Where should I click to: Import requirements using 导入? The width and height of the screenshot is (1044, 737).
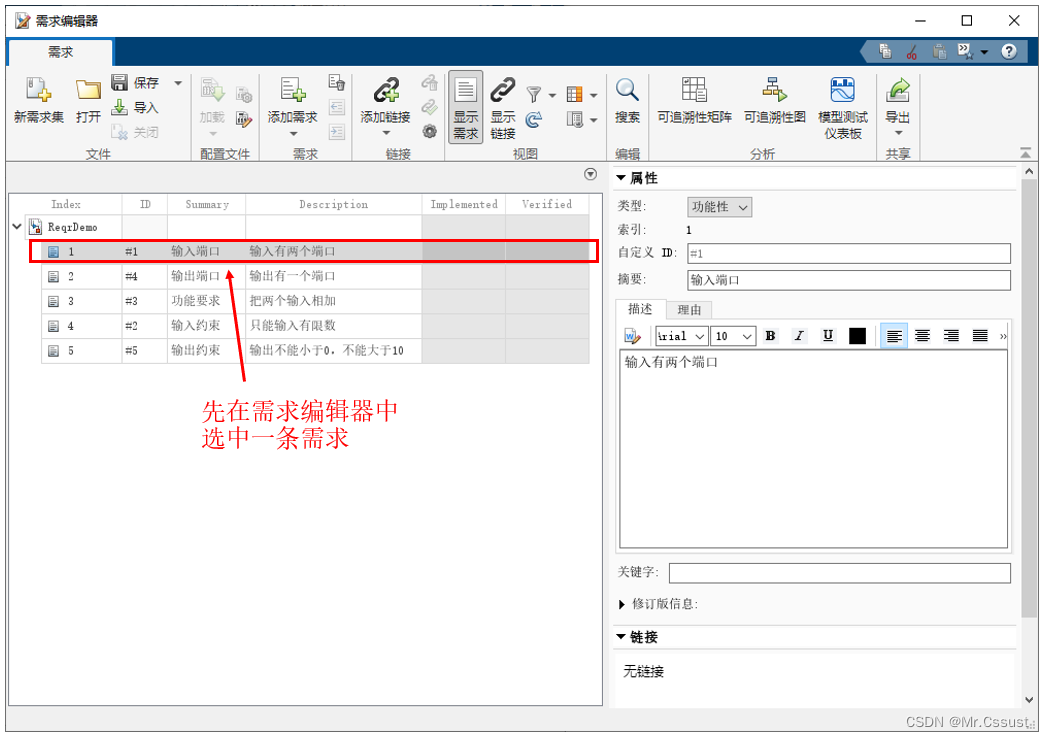click(136, 107)
